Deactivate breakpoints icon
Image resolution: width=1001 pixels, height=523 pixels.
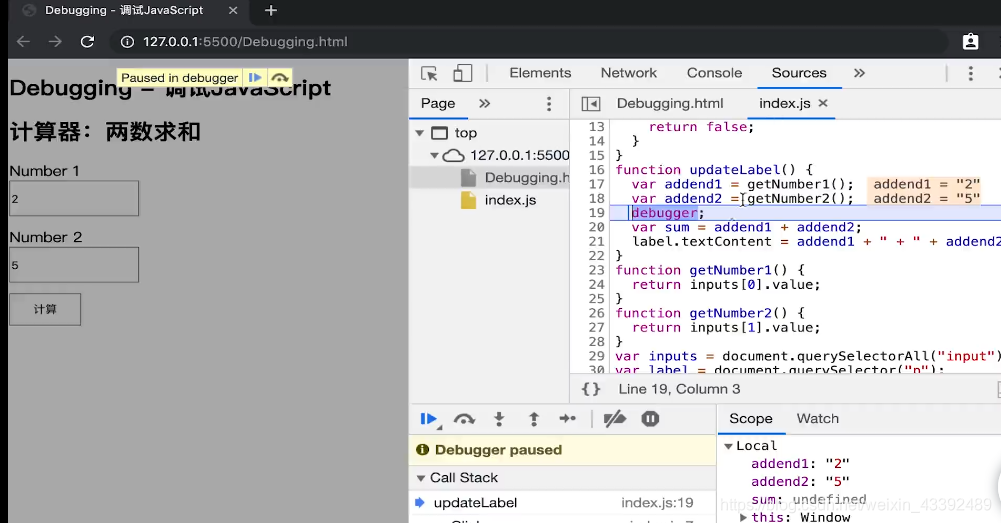615,419
